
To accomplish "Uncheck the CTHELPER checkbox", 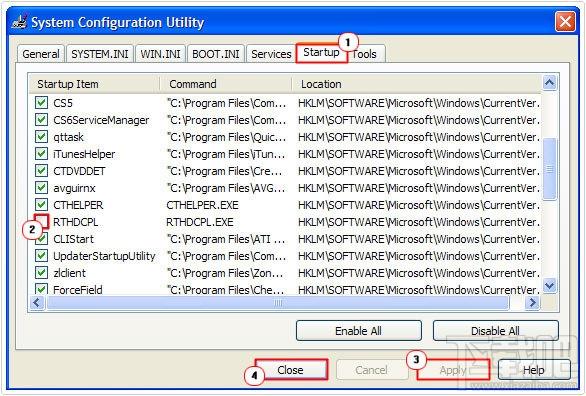I will click(41, 205).
